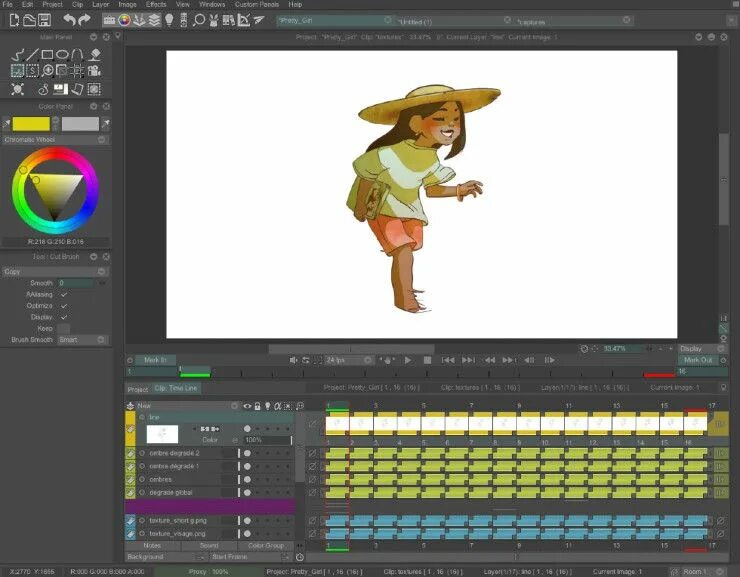Click the line layer 100% opacity slider
The width and height of the screenshot is (740, 577).
click(x=268, y=440)
